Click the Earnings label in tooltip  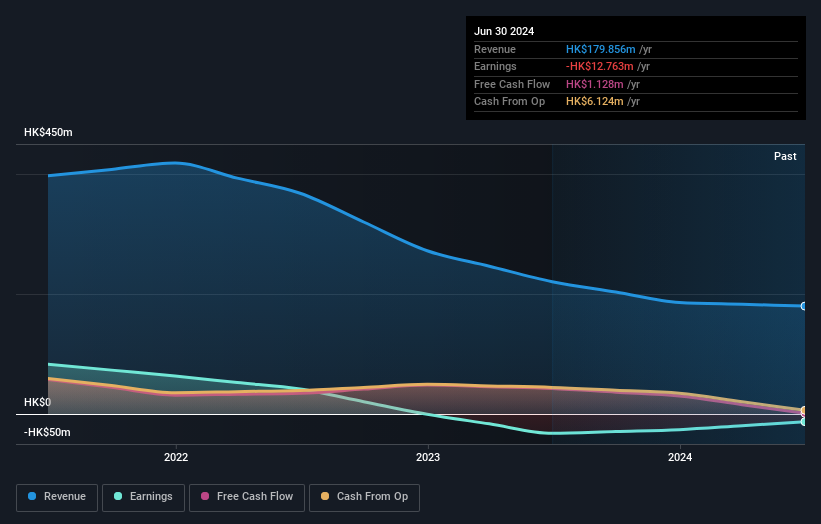(495, 66)
